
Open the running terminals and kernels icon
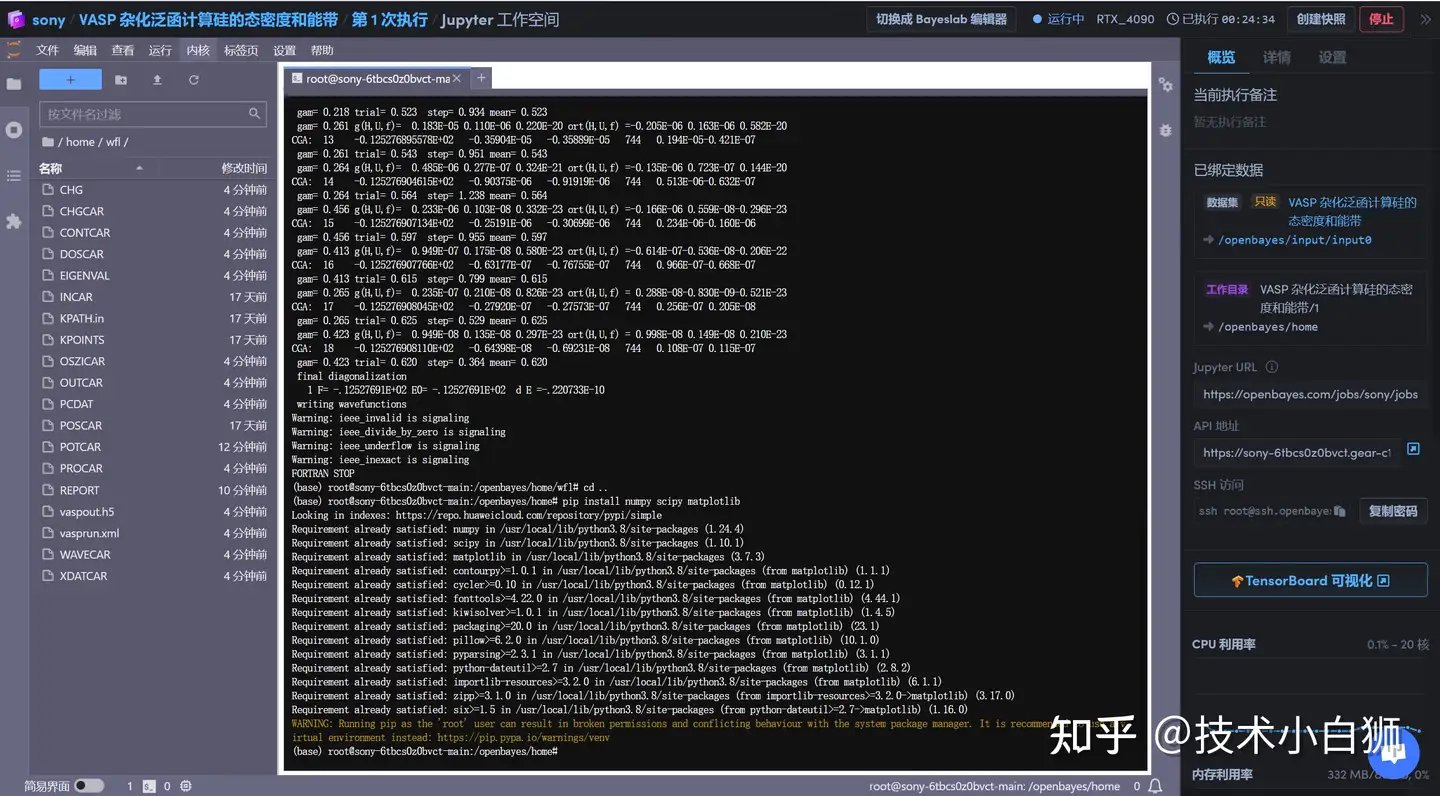pos(14,130)
